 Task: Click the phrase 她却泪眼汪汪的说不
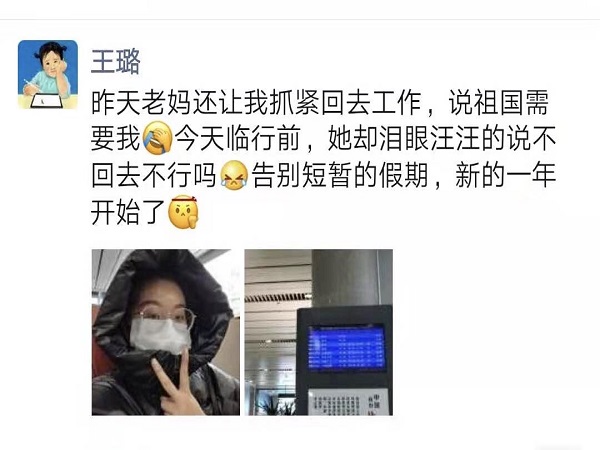coord(442,139)
